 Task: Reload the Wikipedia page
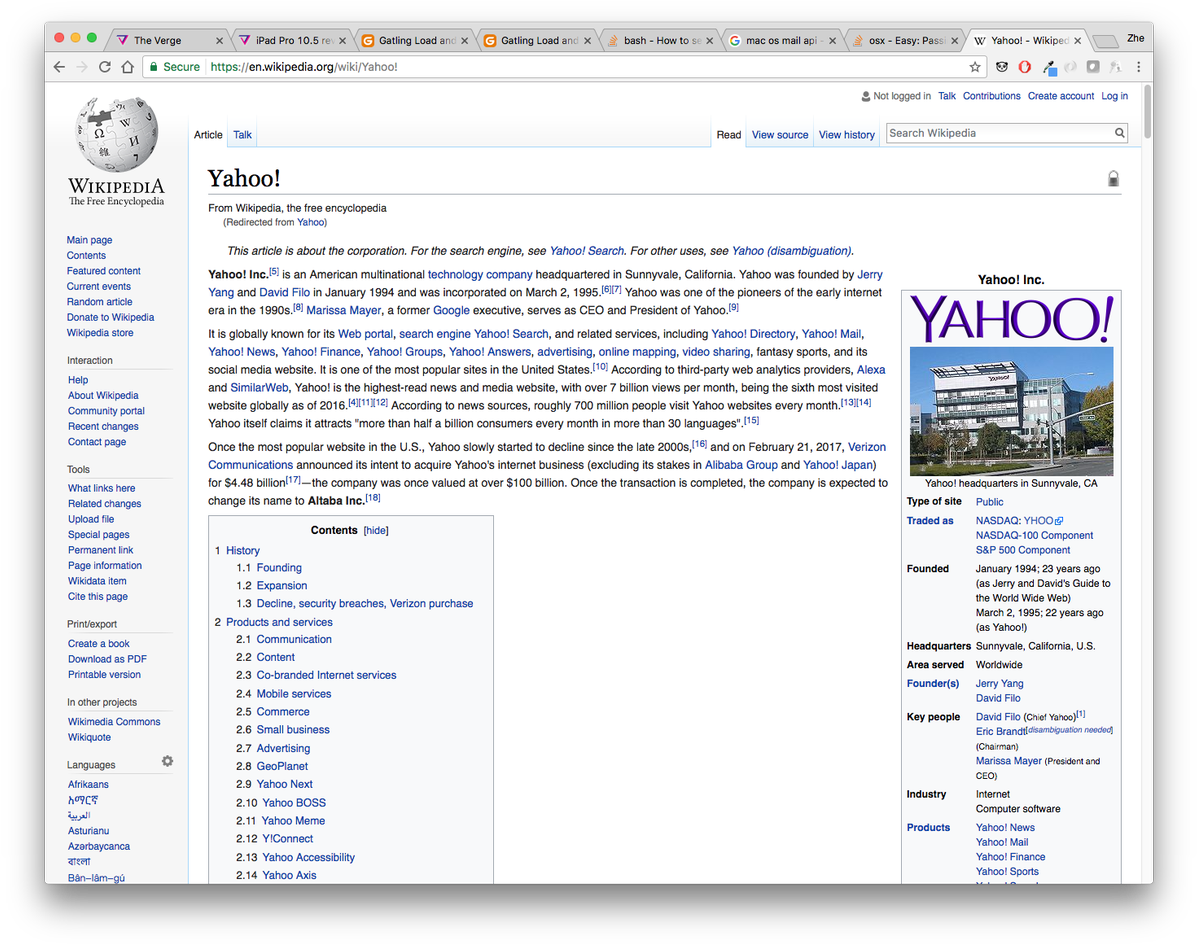pyautogui.click(x=105, y=67)
